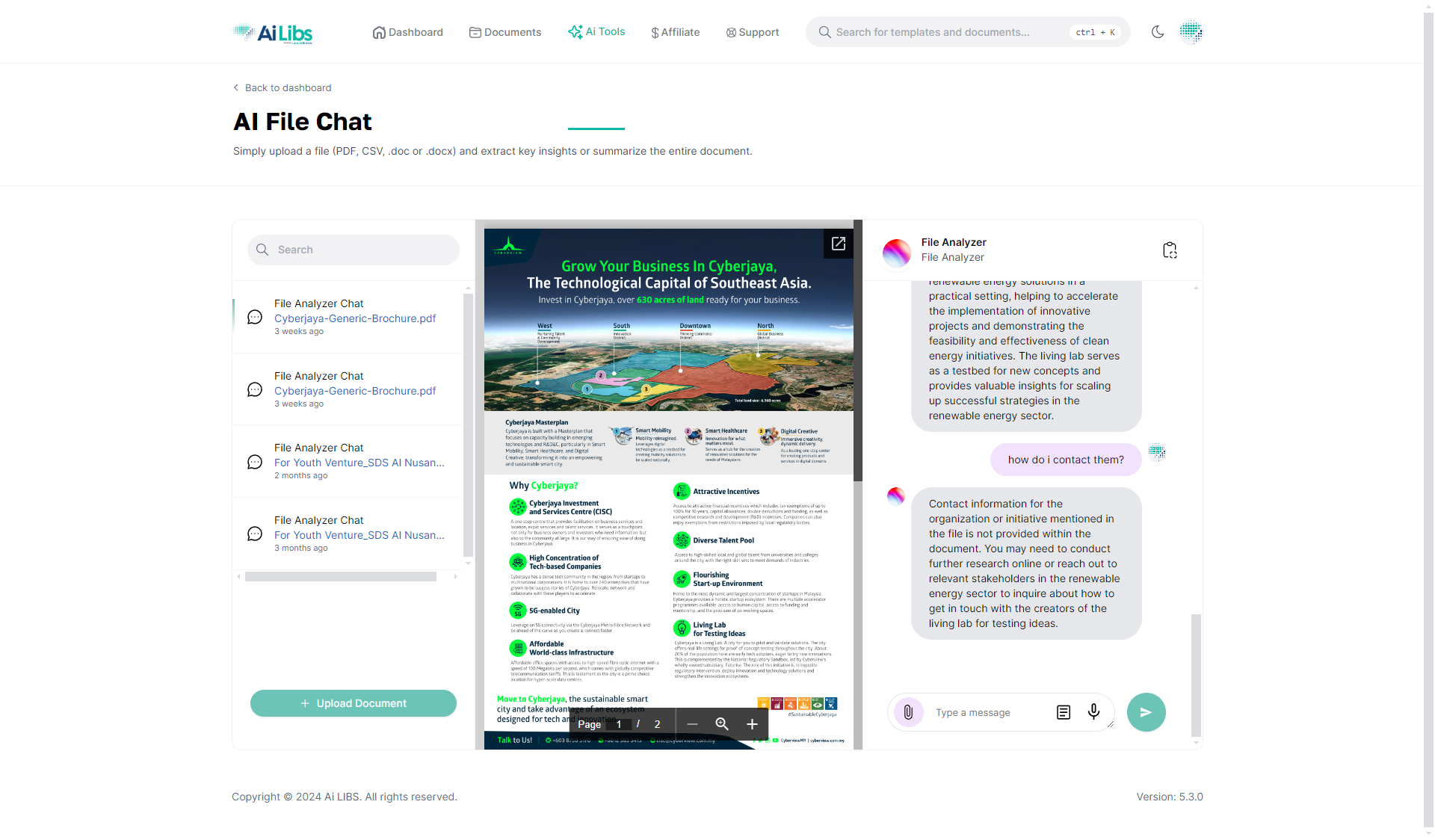Image resolution: width=1435 pixels, height=840 pixels.
Task: Open For Youth Venture chat from 2 months ago
Action: [x=348, y=462]
